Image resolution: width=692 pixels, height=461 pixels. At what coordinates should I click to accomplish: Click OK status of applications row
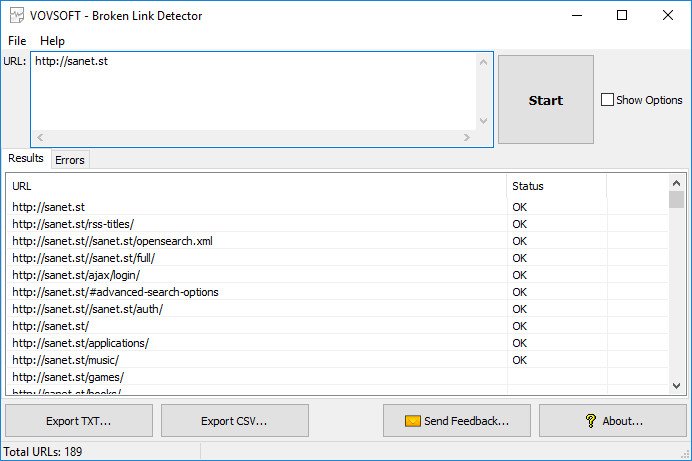(519, 343)
